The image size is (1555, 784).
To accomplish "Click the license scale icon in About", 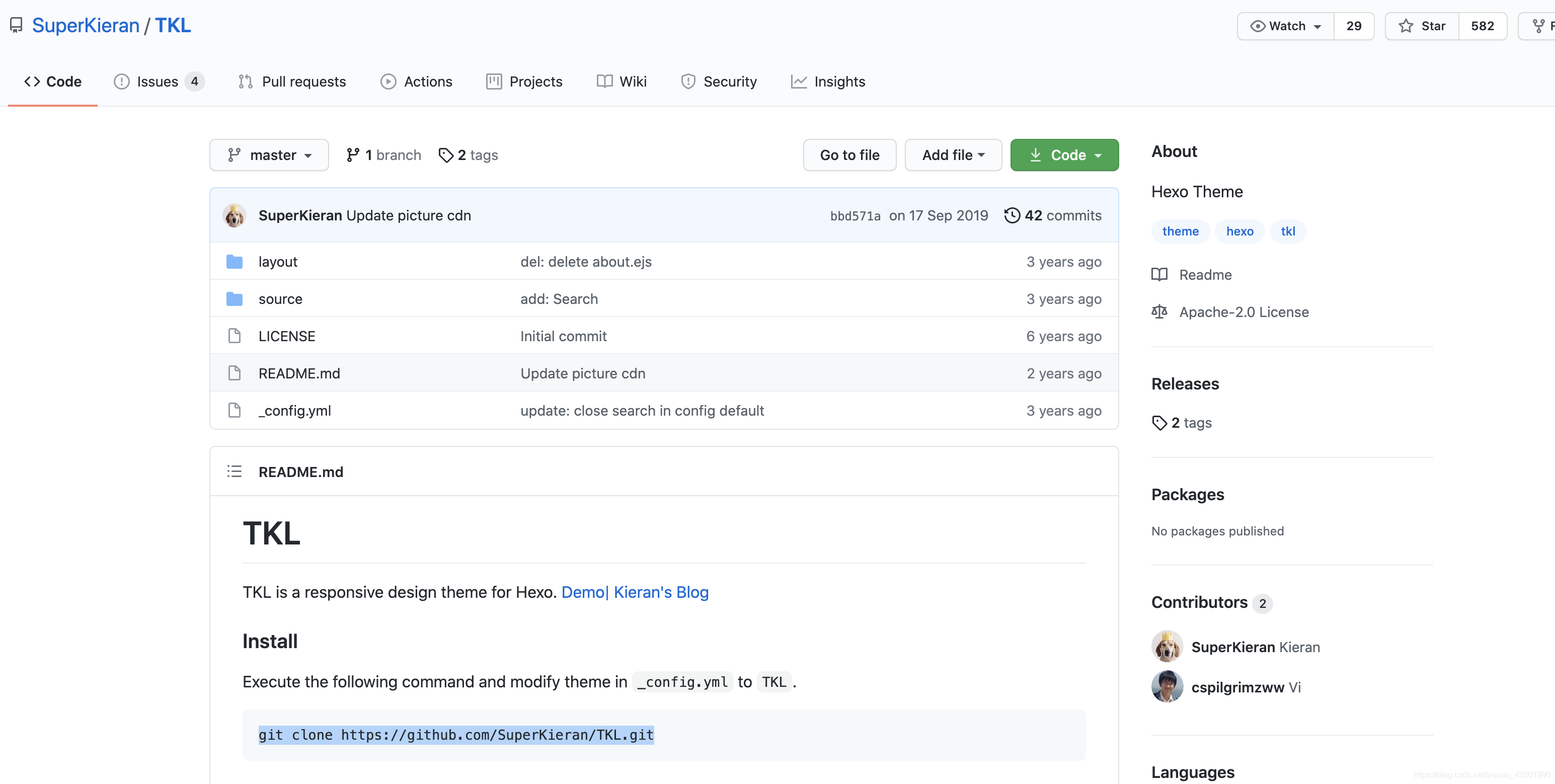I will tap(1159, 312).
